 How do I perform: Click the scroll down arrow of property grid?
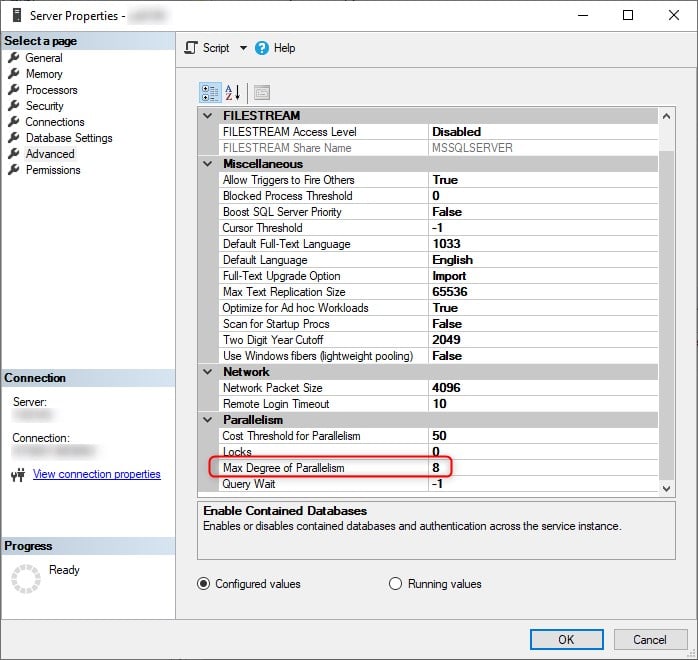[666, 488]
